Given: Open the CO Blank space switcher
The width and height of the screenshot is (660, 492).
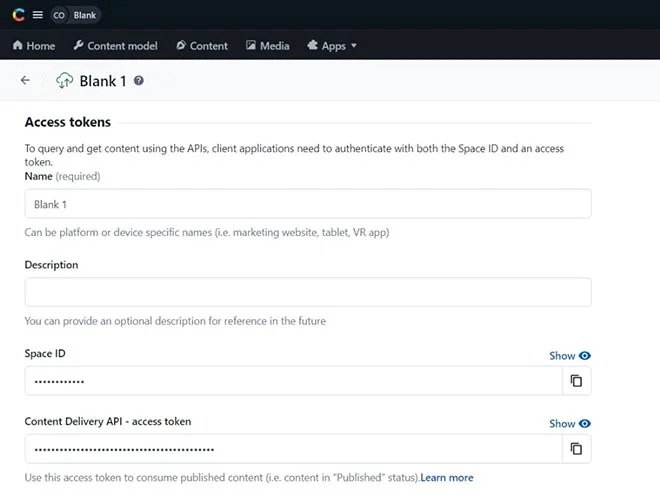Looking at the screenshot, I should click(x=76, y=15).
